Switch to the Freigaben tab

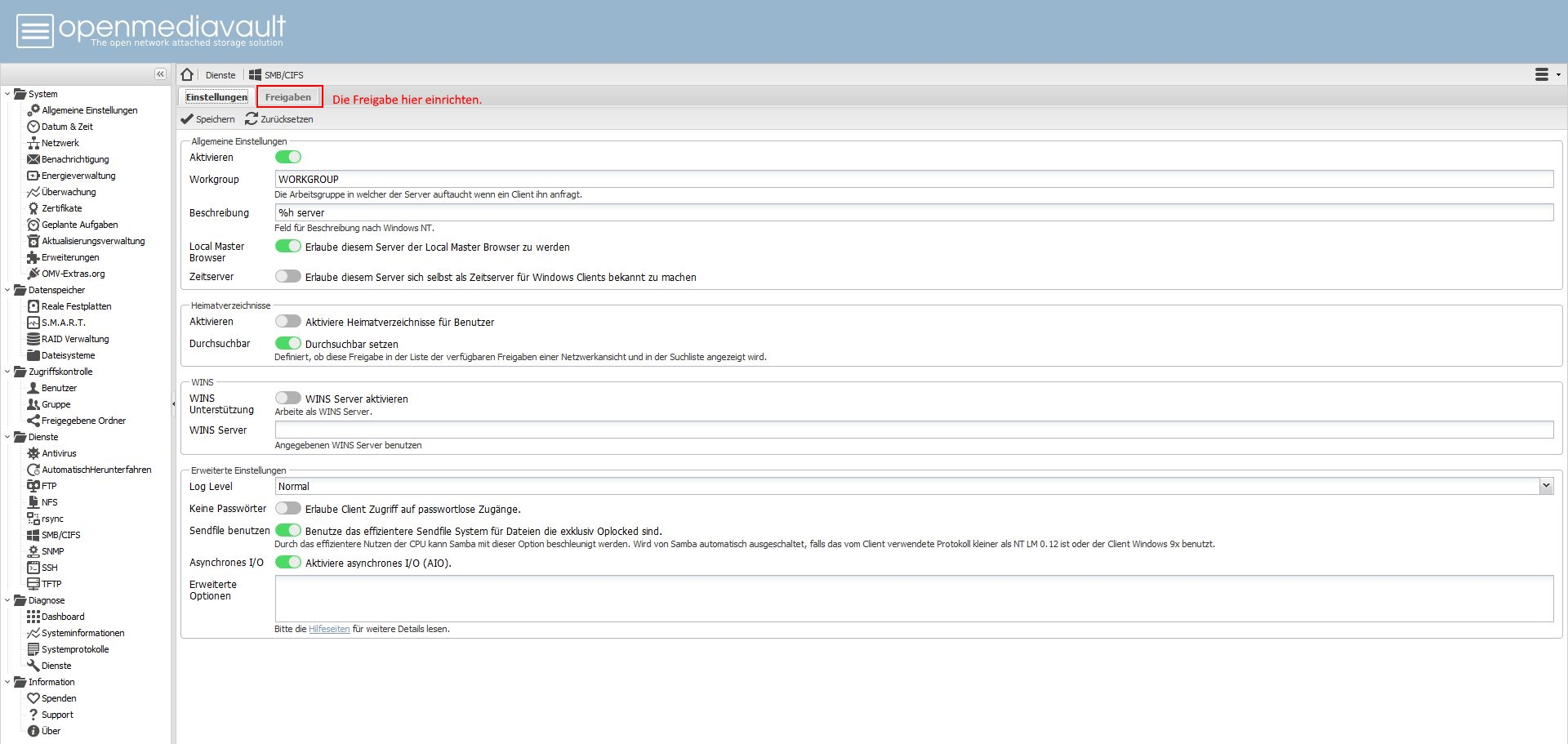[288, 97]
